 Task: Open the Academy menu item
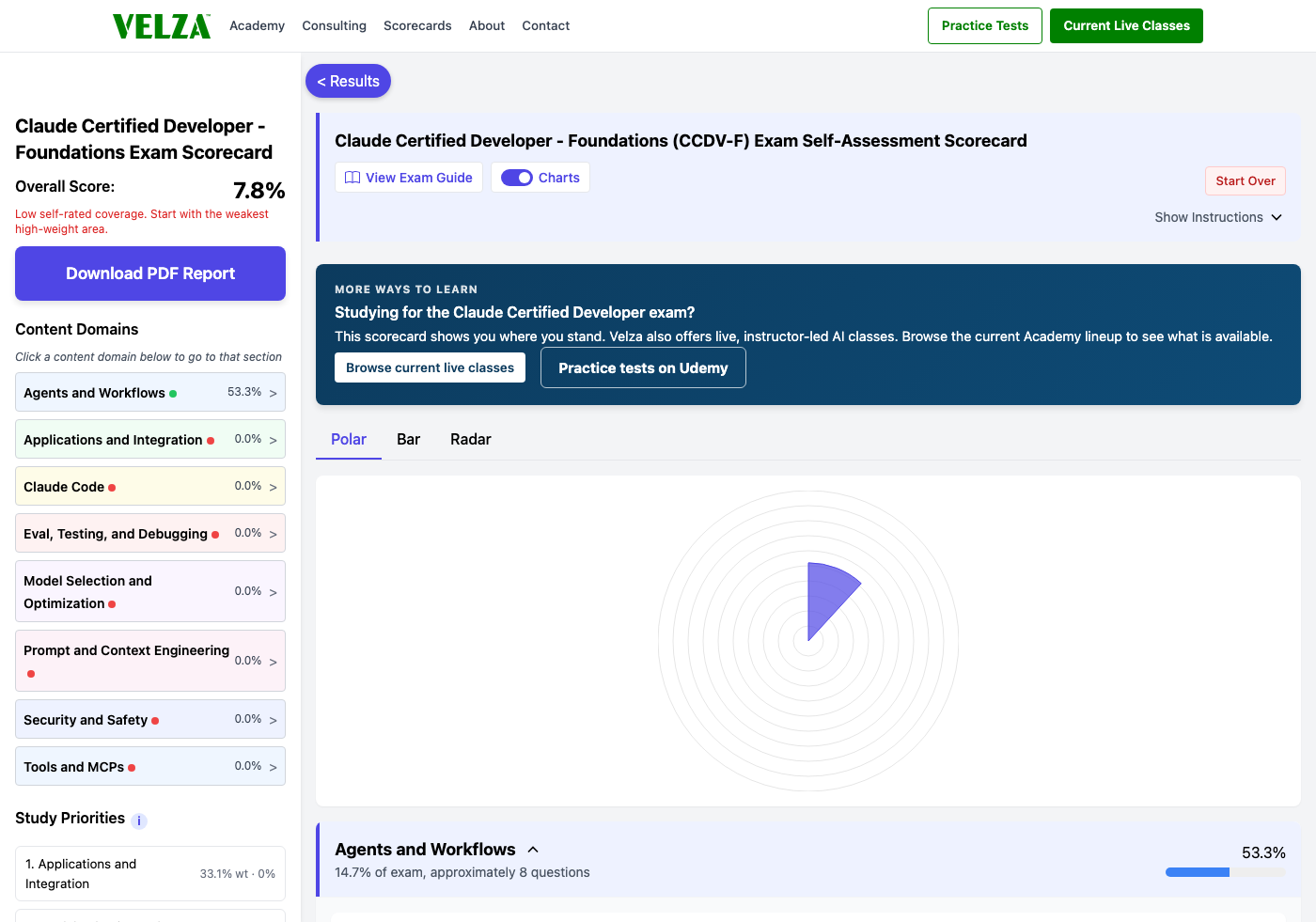pyautogui.click(x=257, y=26)
